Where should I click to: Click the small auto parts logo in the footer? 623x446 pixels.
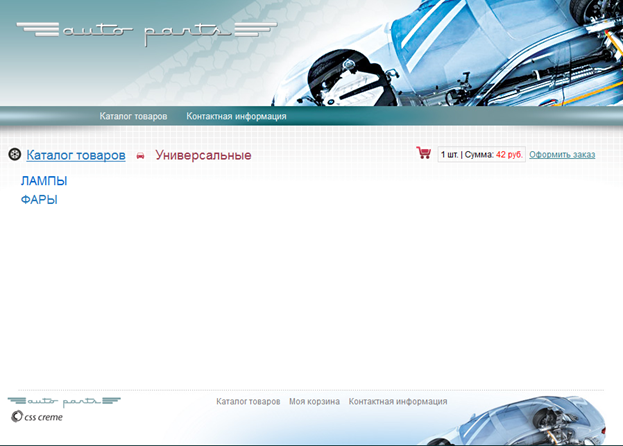64,401
